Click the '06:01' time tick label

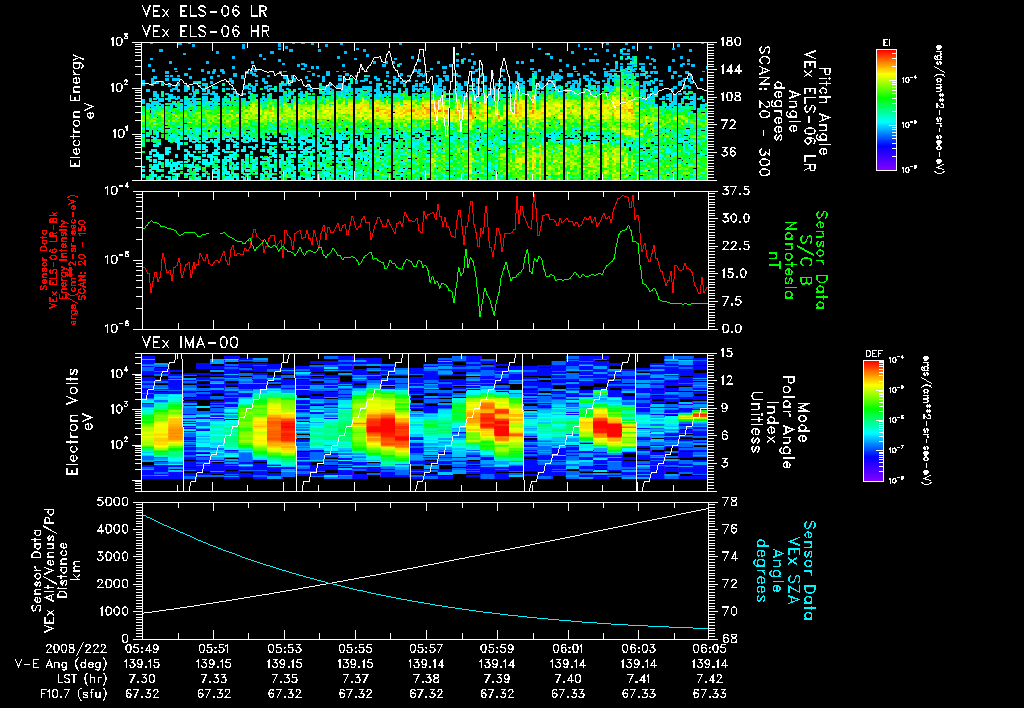pos(568,649)
